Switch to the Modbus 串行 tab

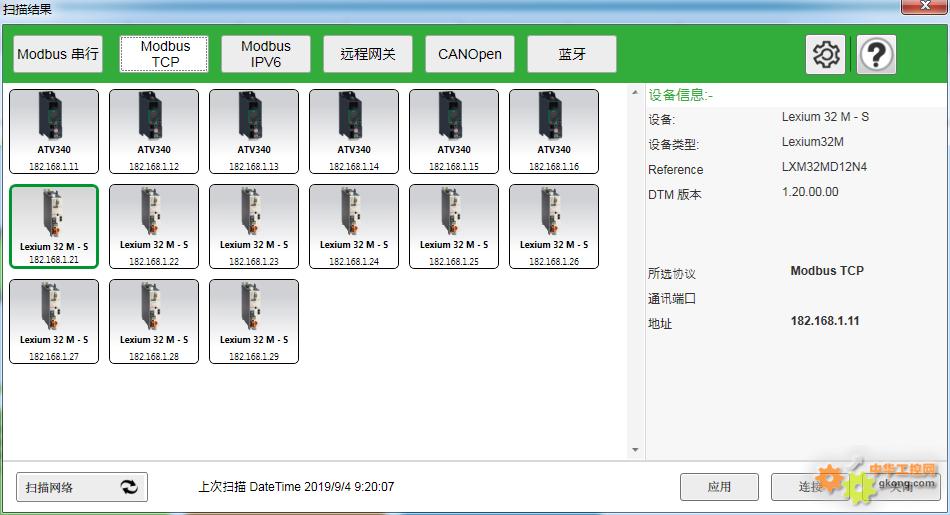pyautogui.click(x=58, y=54)
